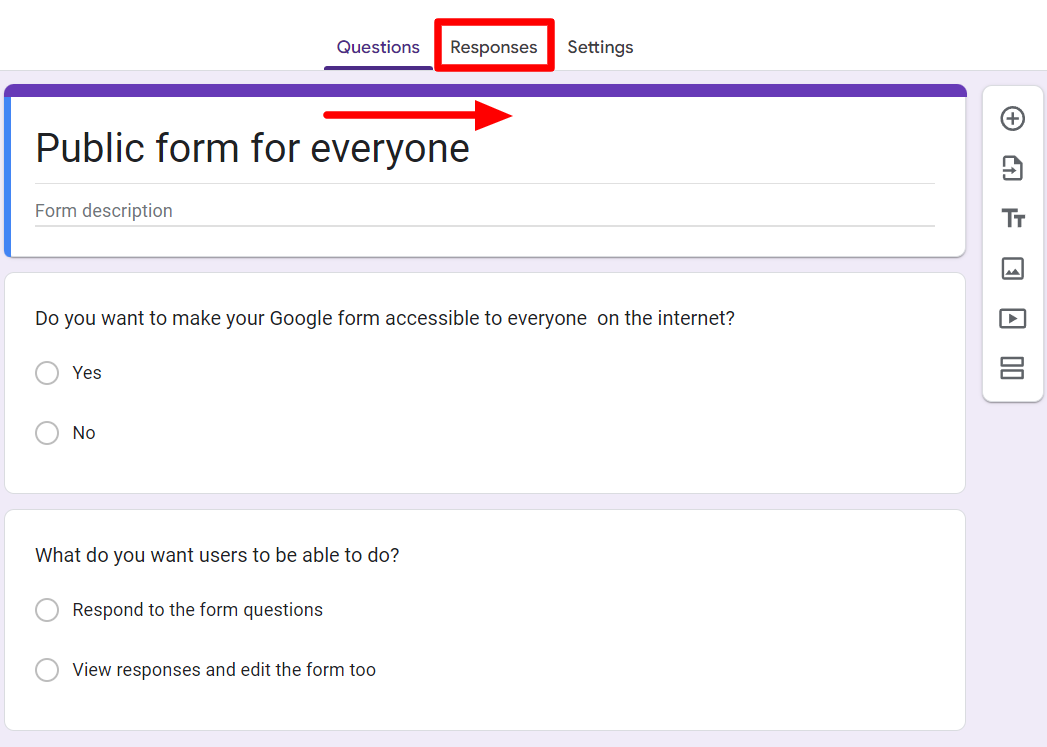Image resolution: width=1047 pixels, height=747 pixels.
Task: Switch to the Questions tab
Action: tap(378, 47)
